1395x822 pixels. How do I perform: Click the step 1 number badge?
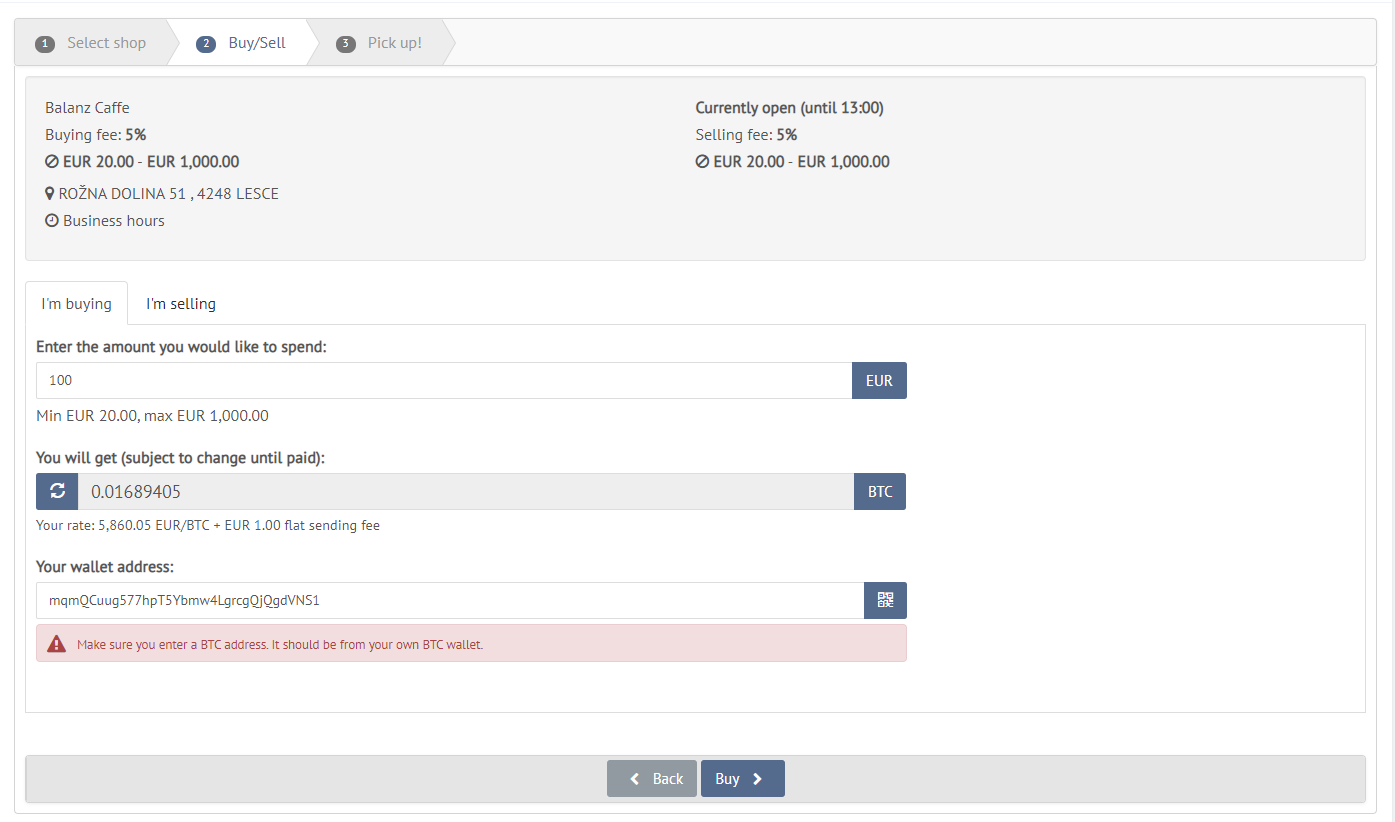(44, 44)
